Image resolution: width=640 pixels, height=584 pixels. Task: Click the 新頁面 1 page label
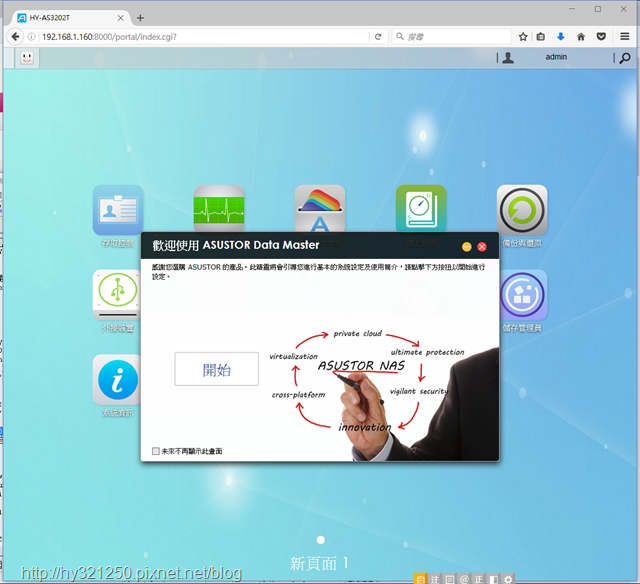pyautogui.click(x=319, y=564)
